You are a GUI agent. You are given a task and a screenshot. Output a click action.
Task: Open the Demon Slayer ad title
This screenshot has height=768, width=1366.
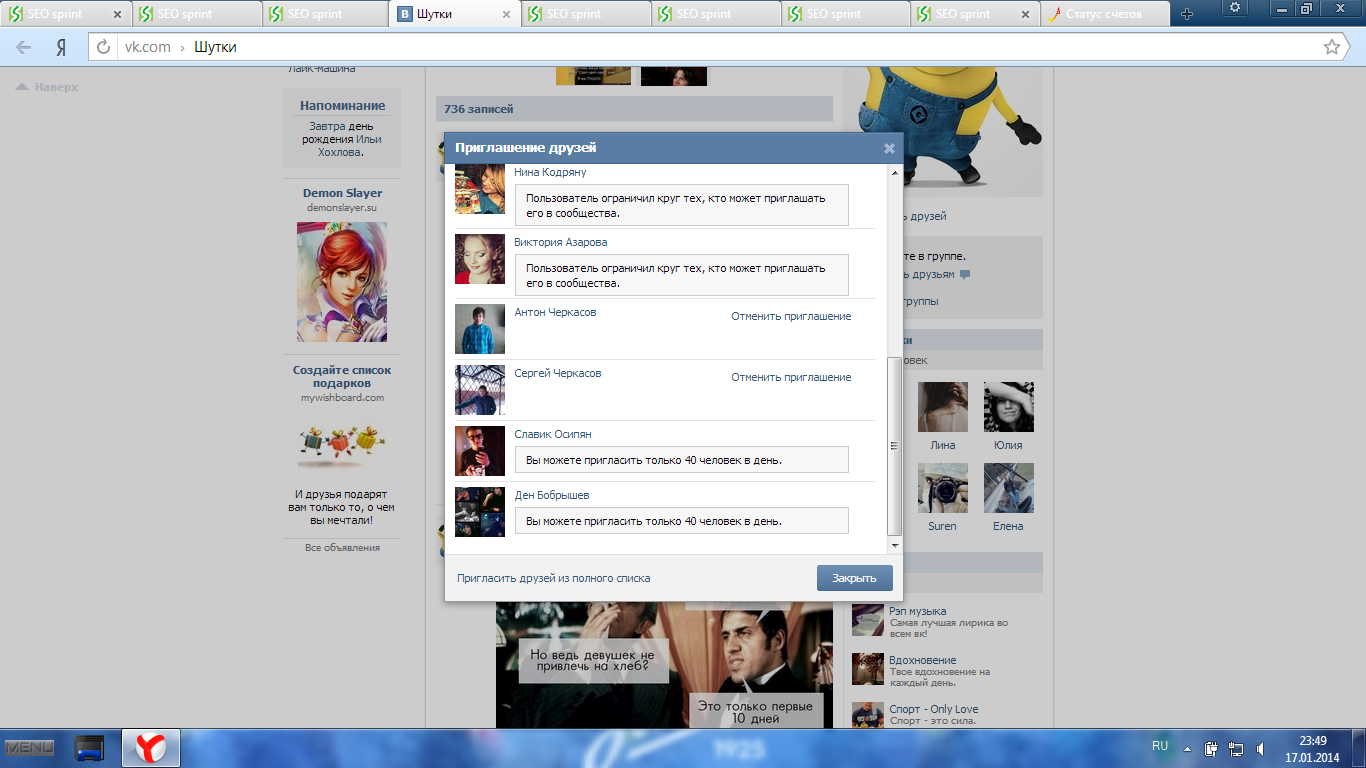tap(342, 193)
